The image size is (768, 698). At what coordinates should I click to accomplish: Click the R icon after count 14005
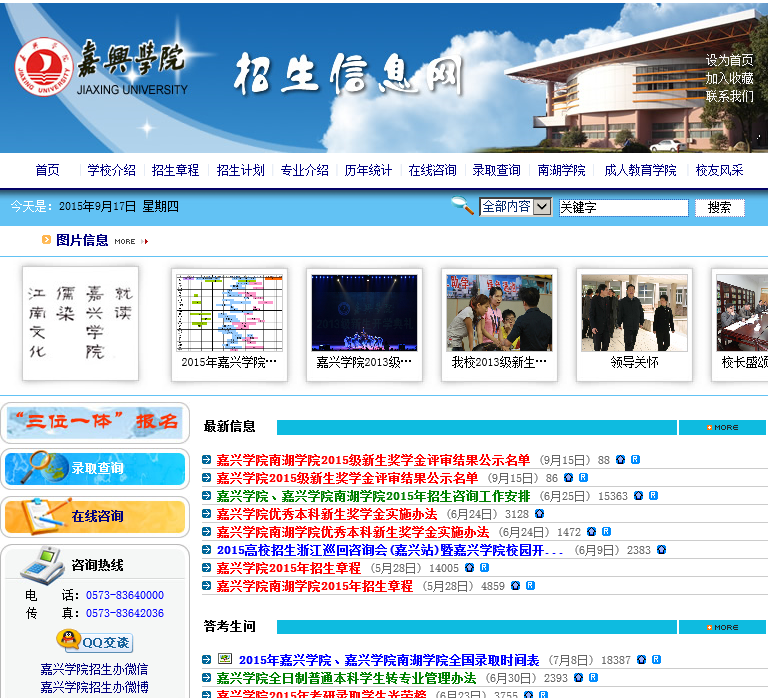484,568
